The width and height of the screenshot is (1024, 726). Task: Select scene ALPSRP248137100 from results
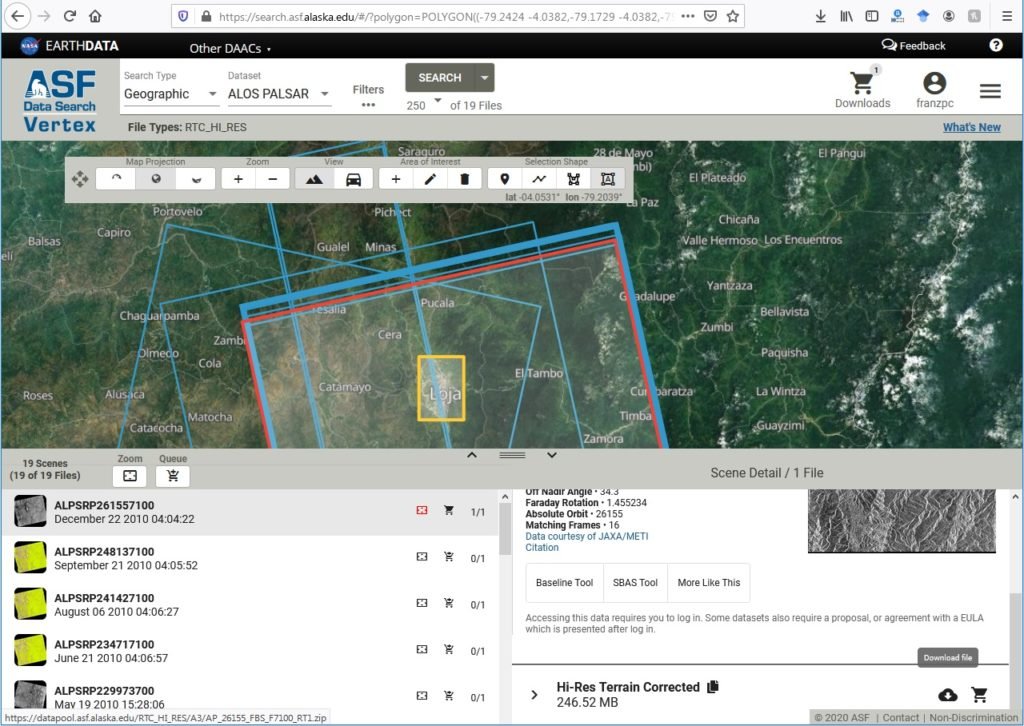tap(104, 552)
